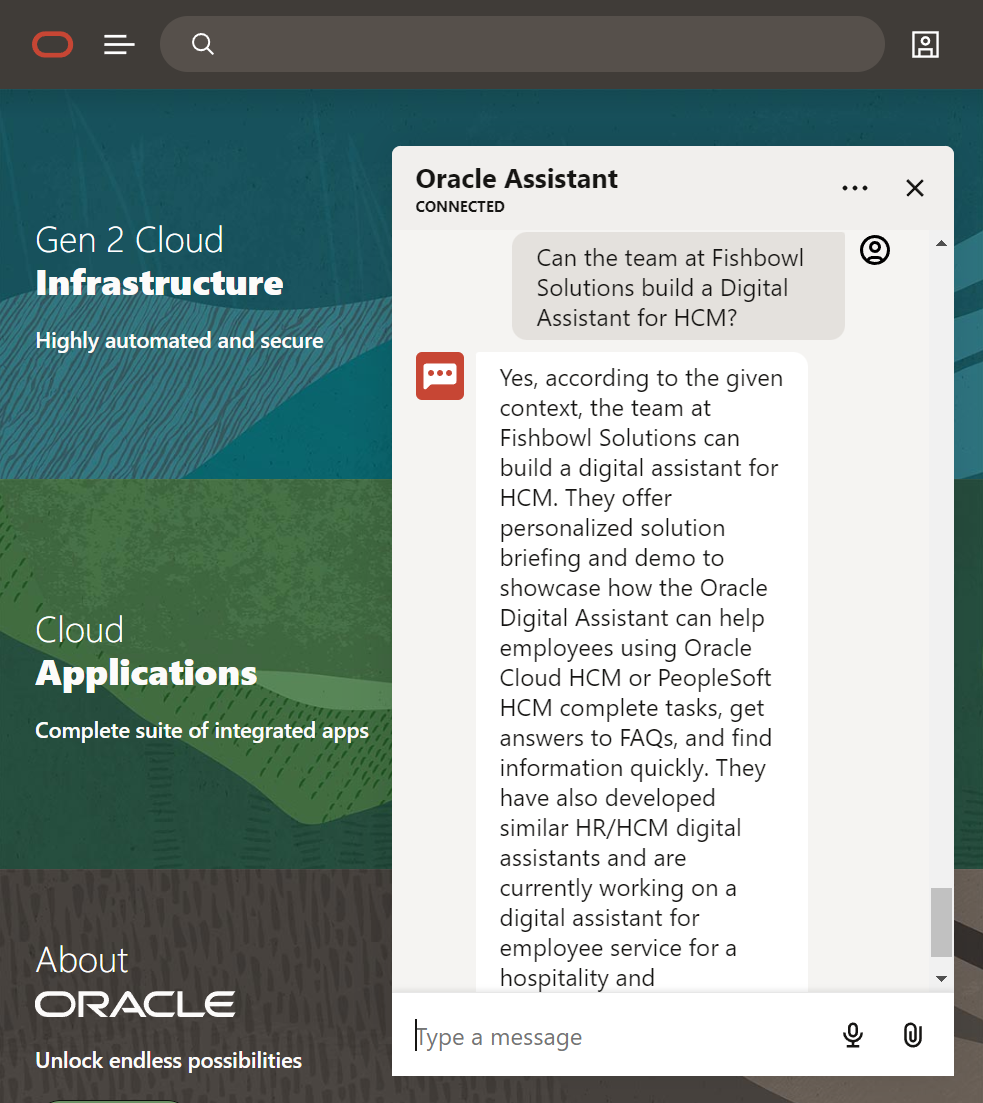Click Unlock endless possibilities text
983x1103 pixels.
(x=169, y=1060)
